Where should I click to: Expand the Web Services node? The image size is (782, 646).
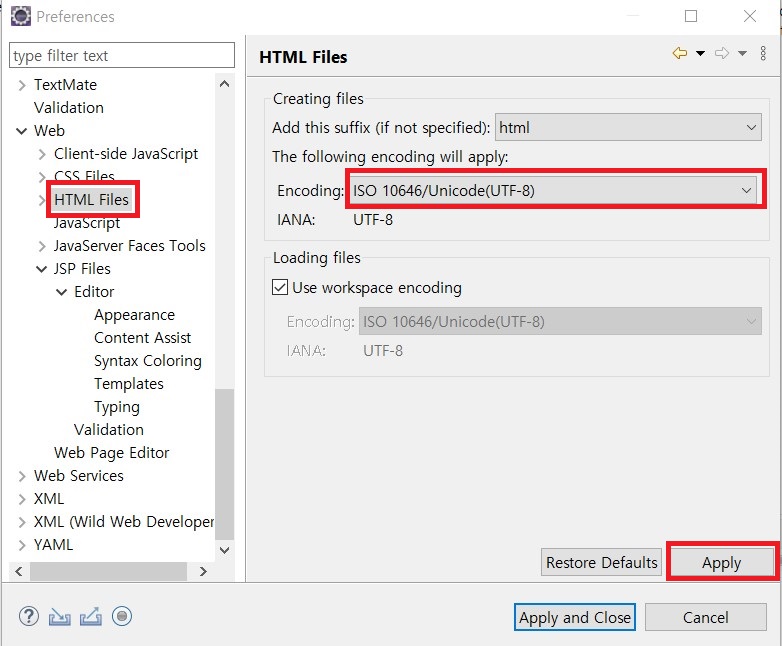(x=21, y=476)
